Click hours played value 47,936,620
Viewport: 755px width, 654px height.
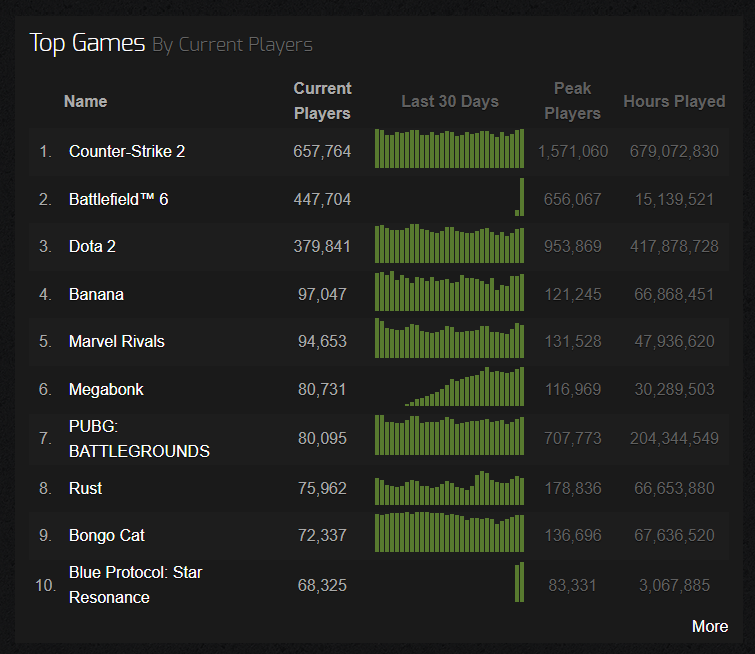click(x=674, y=341)
